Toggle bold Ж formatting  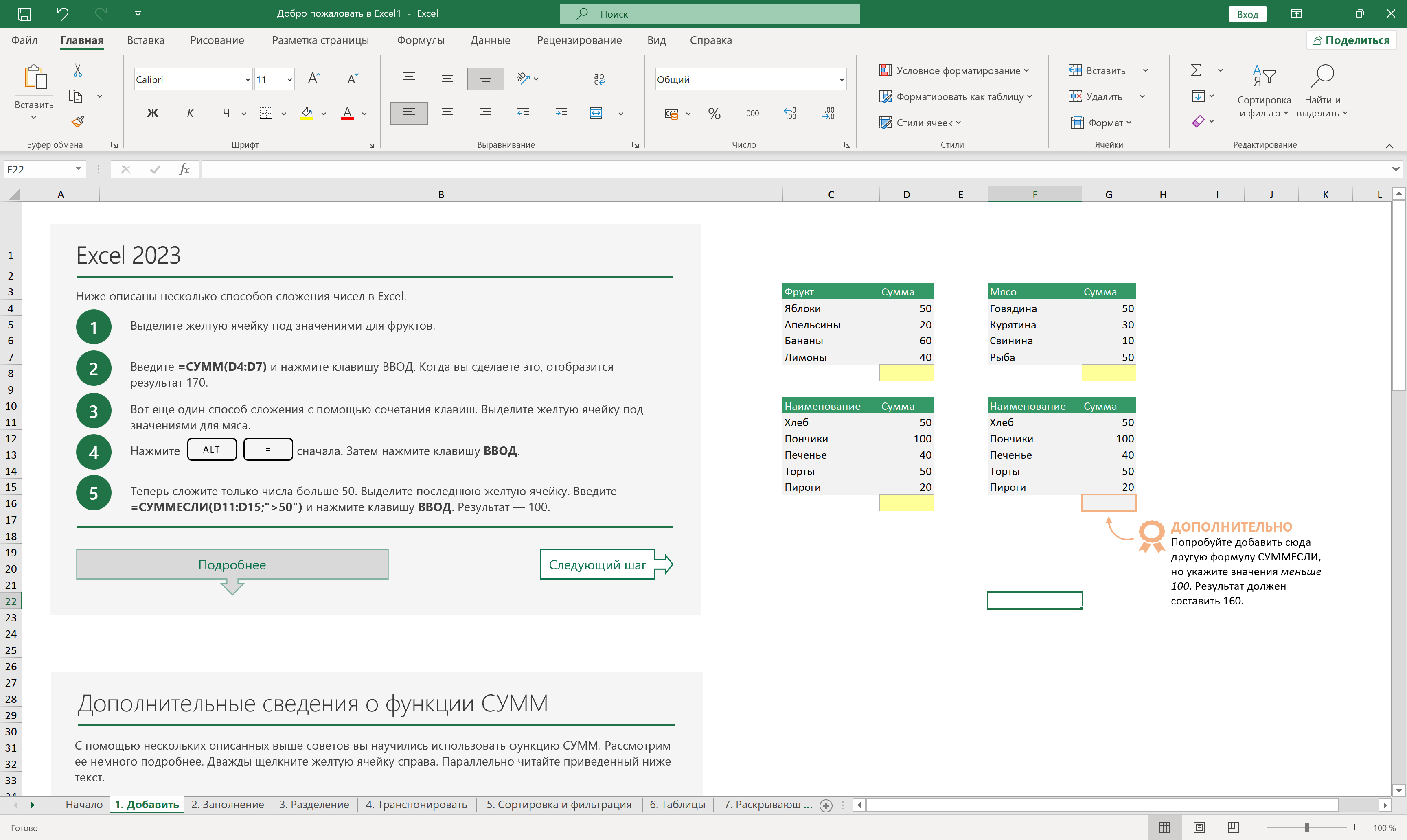(152, 113)
